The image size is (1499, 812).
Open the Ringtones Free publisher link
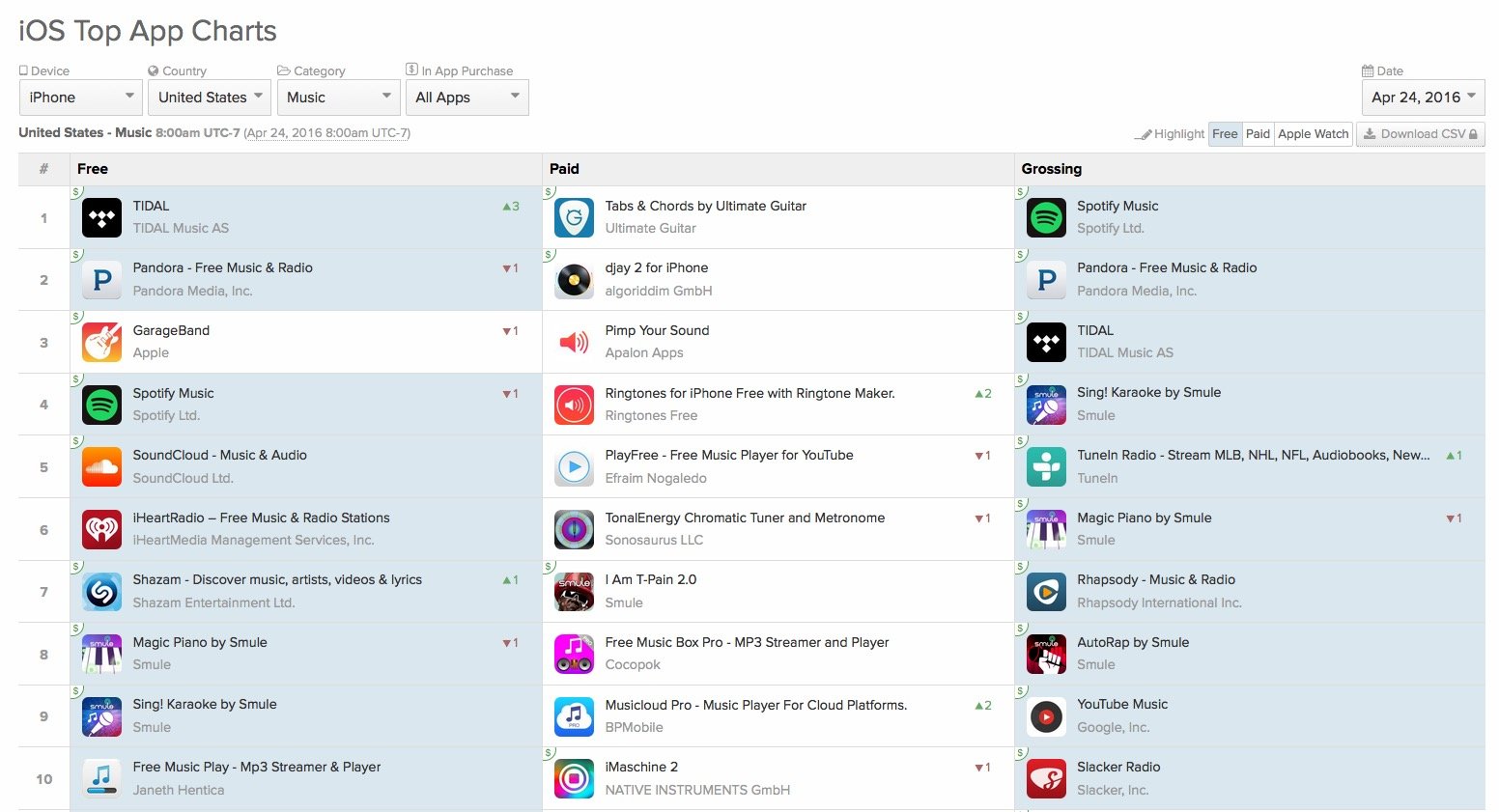651,415
